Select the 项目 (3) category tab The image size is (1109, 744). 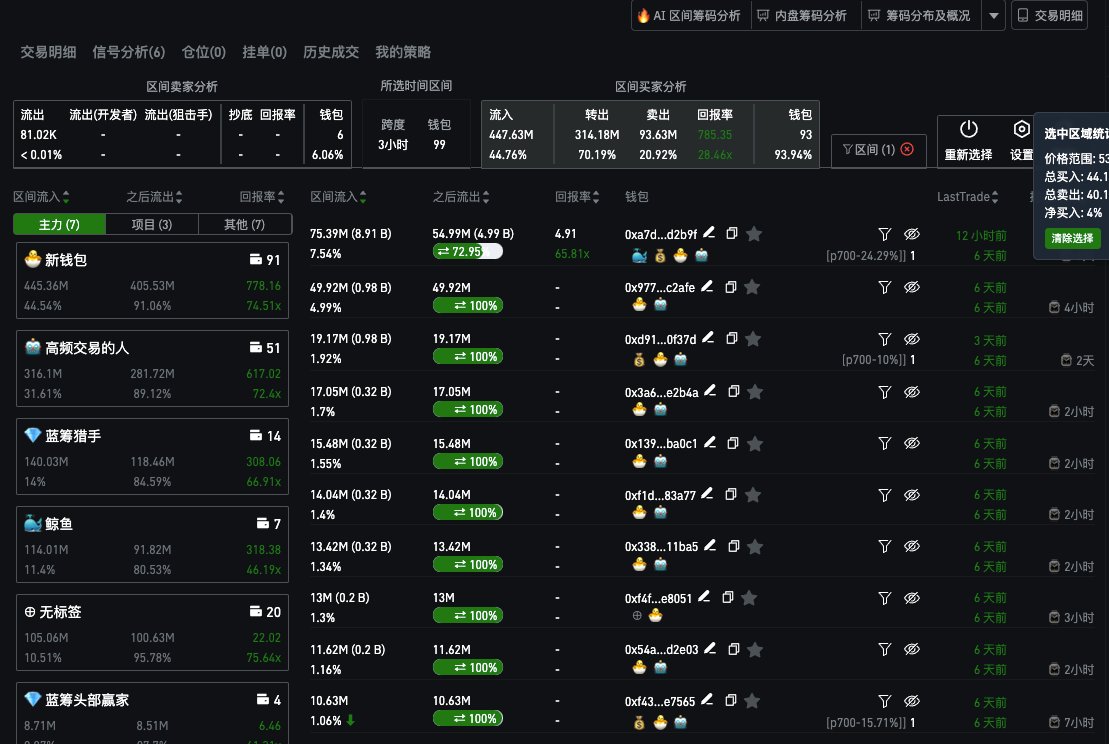pos(152,224)
